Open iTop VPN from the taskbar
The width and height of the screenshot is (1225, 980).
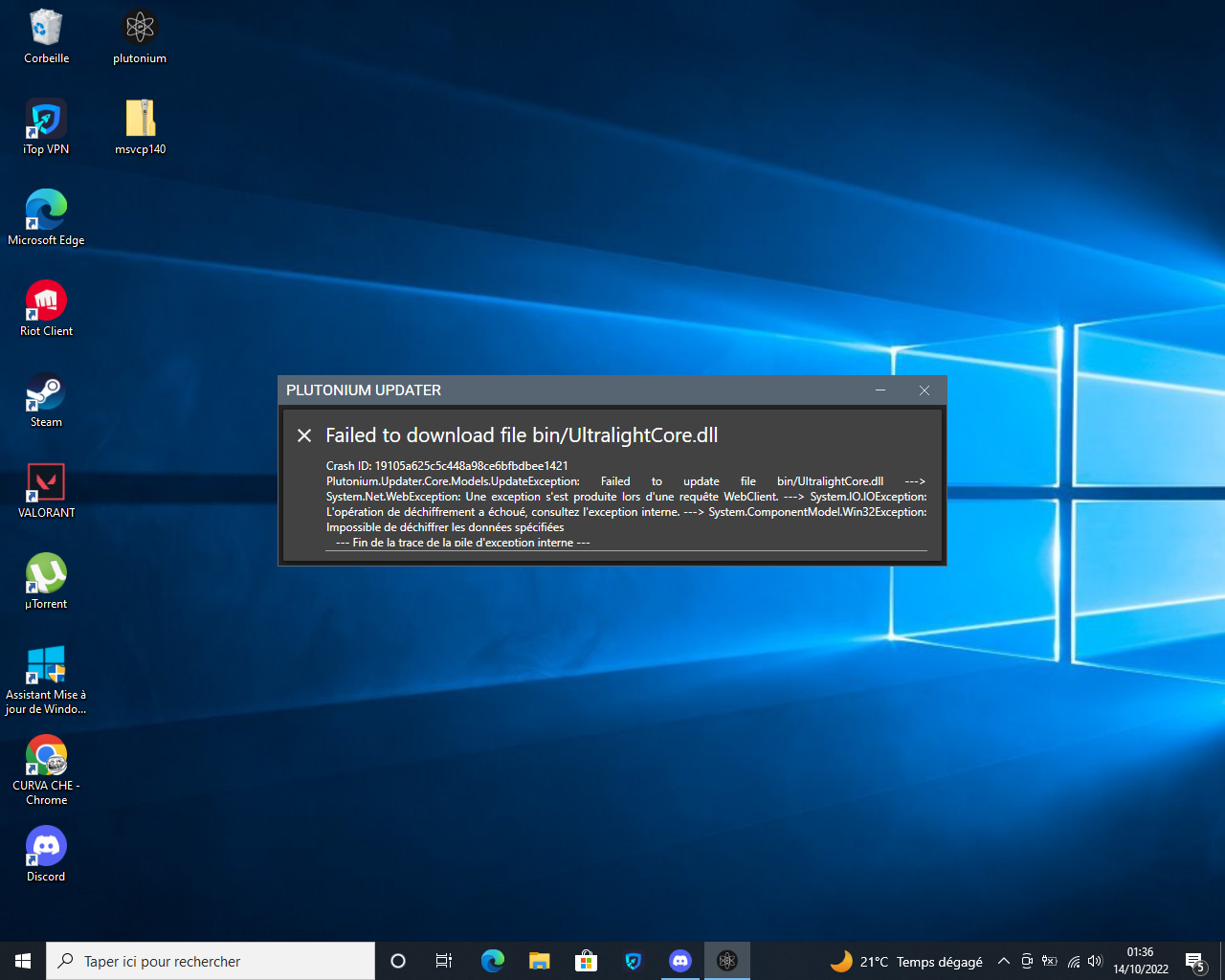pyautogui.click(x=633, y=961)
